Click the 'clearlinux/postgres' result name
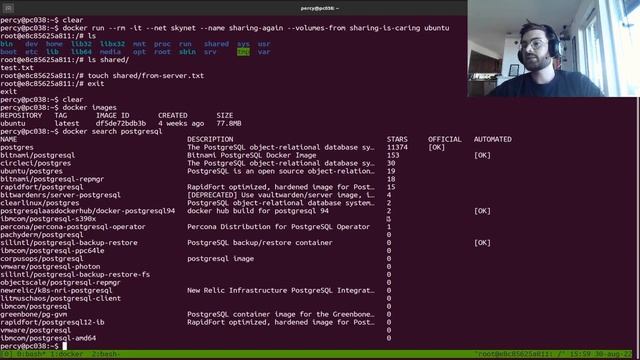Viewport: 640px width, 360px height. pyautogui.click(x=40, y=203)
